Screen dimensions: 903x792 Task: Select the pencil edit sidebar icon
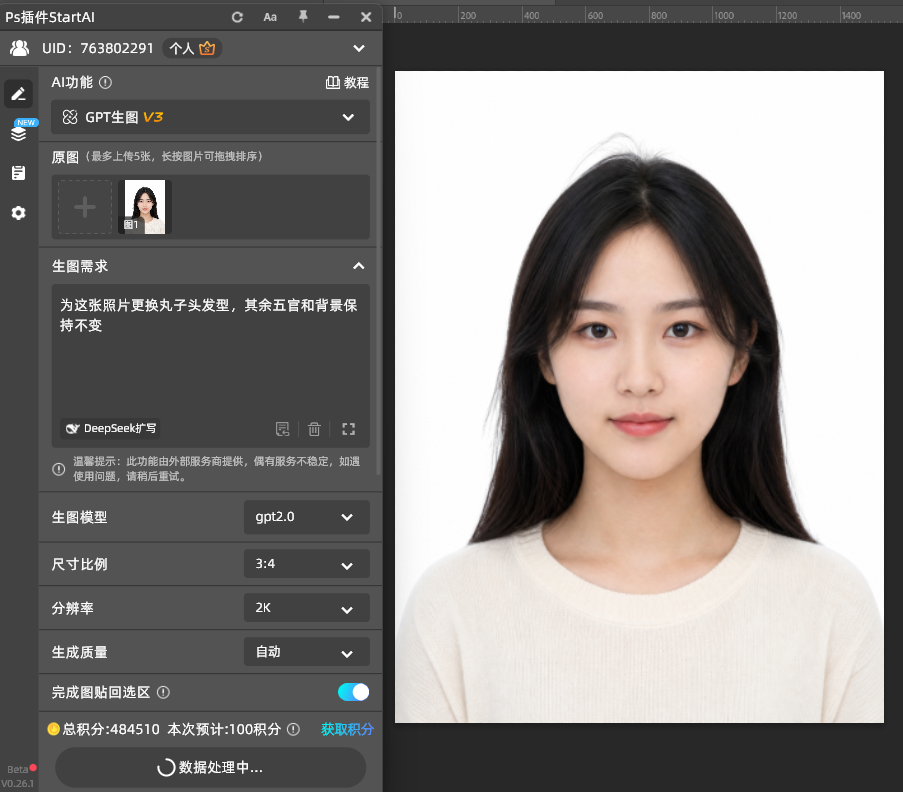point(18,94)
